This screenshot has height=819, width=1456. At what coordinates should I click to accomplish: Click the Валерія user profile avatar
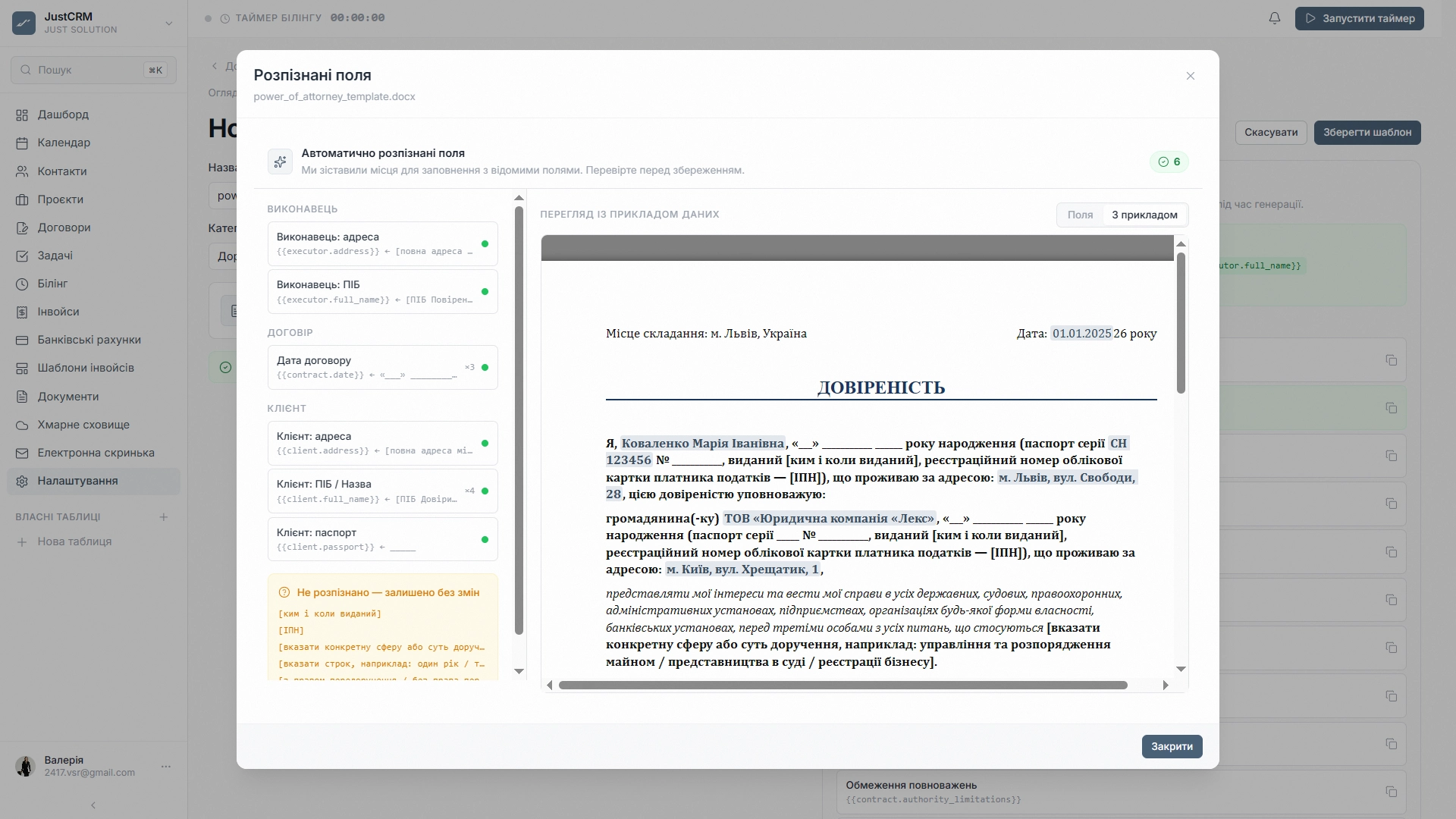25,766
